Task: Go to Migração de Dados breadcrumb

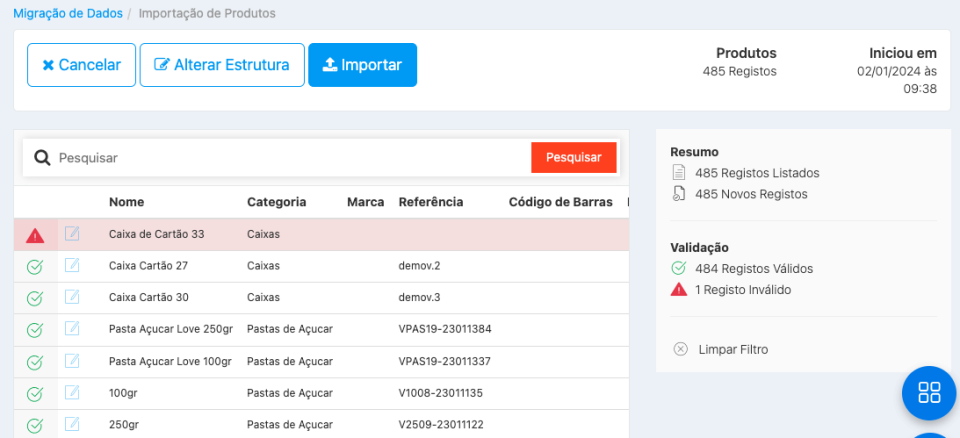Action: tap(69, 14)
